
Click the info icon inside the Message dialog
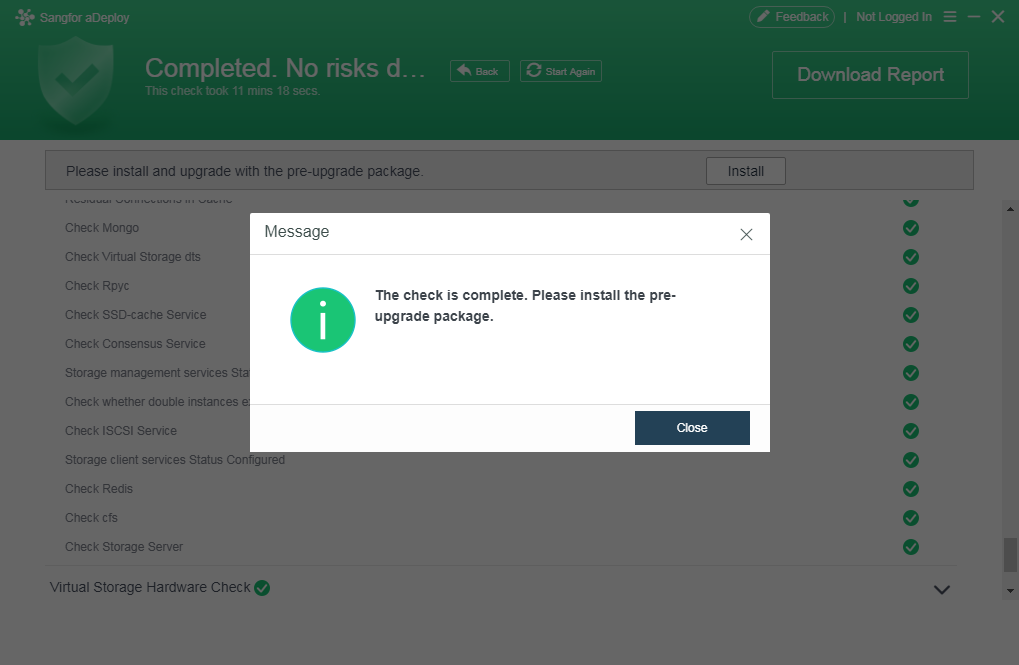point(322,320)
